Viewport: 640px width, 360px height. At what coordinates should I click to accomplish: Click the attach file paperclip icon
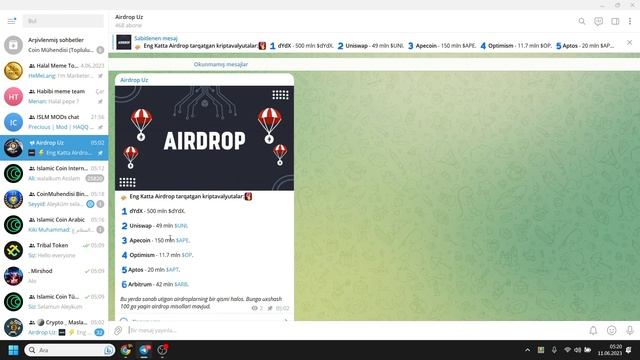click(x=118, y=330)
